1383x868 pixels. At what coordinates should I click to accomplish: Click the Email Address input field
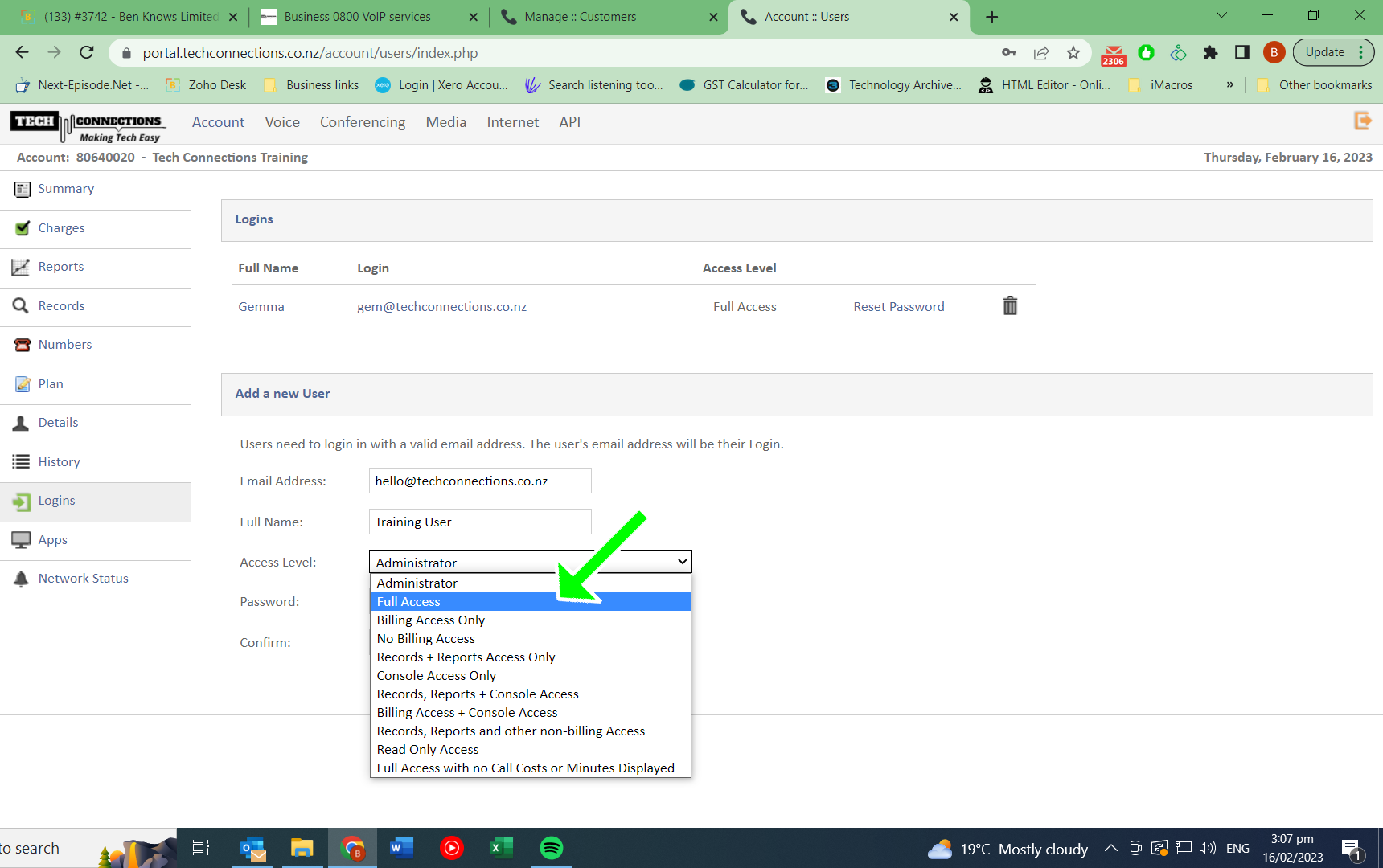[x=480, y=481]
